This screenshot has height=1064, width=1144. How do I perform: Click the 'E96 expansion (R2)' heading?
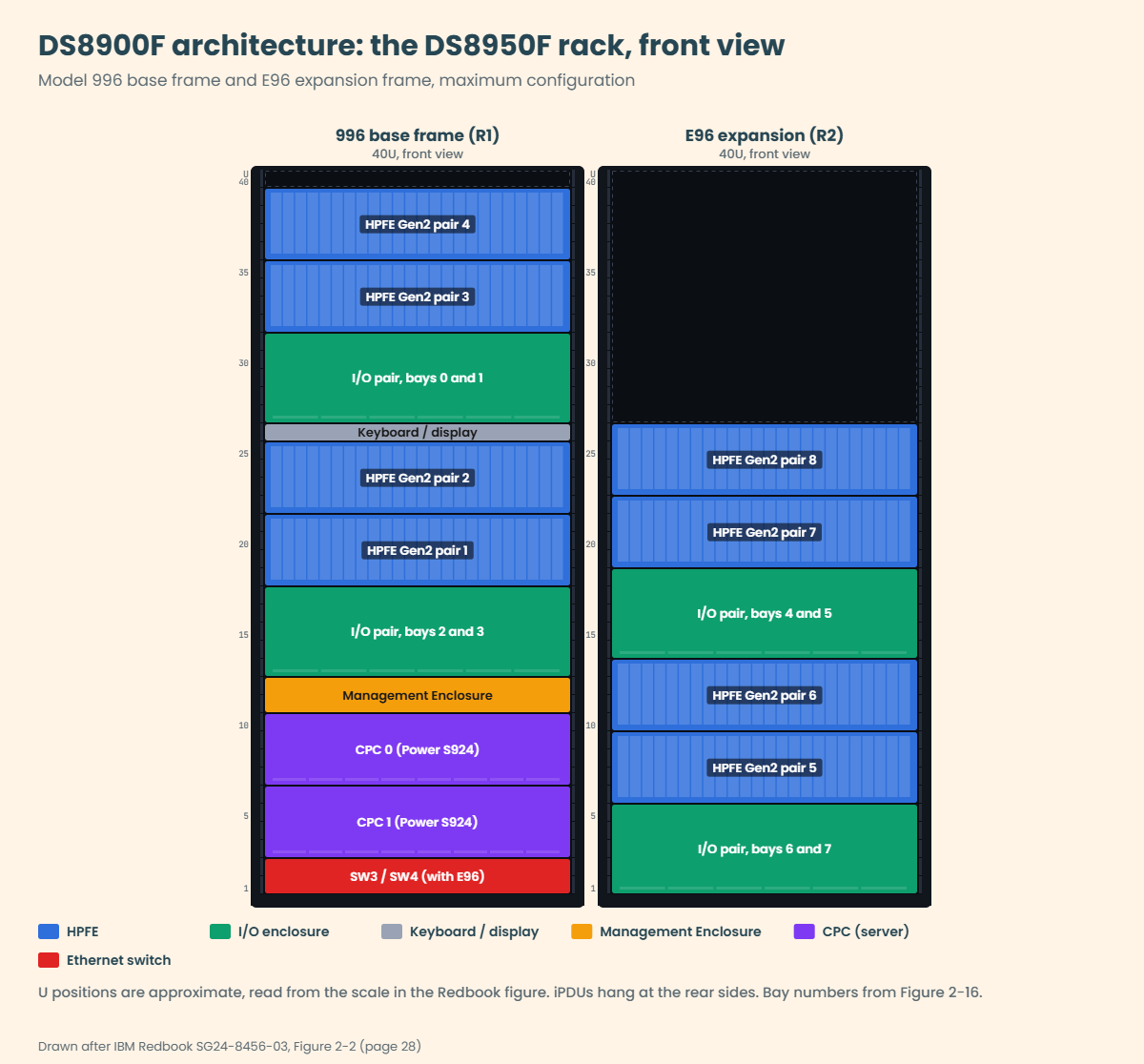(x=765, y=135)
